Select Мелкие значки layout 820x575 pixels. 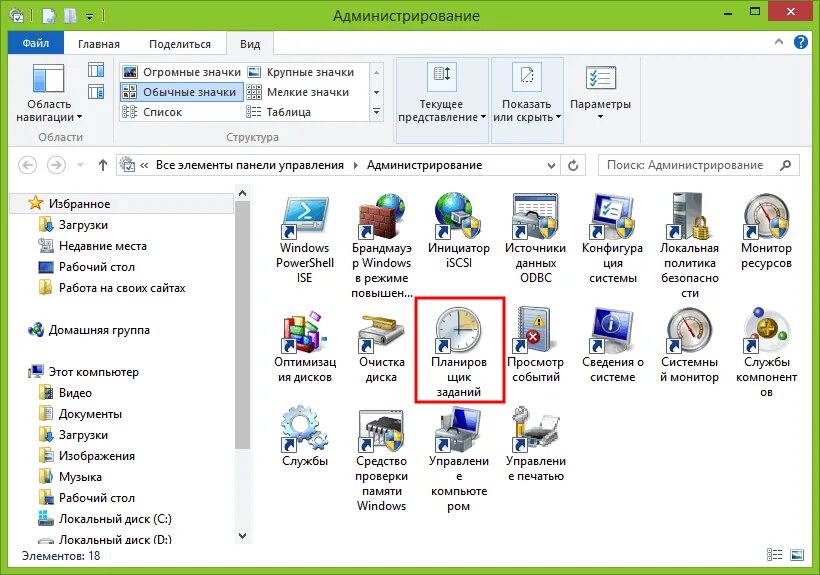[298, 92]
